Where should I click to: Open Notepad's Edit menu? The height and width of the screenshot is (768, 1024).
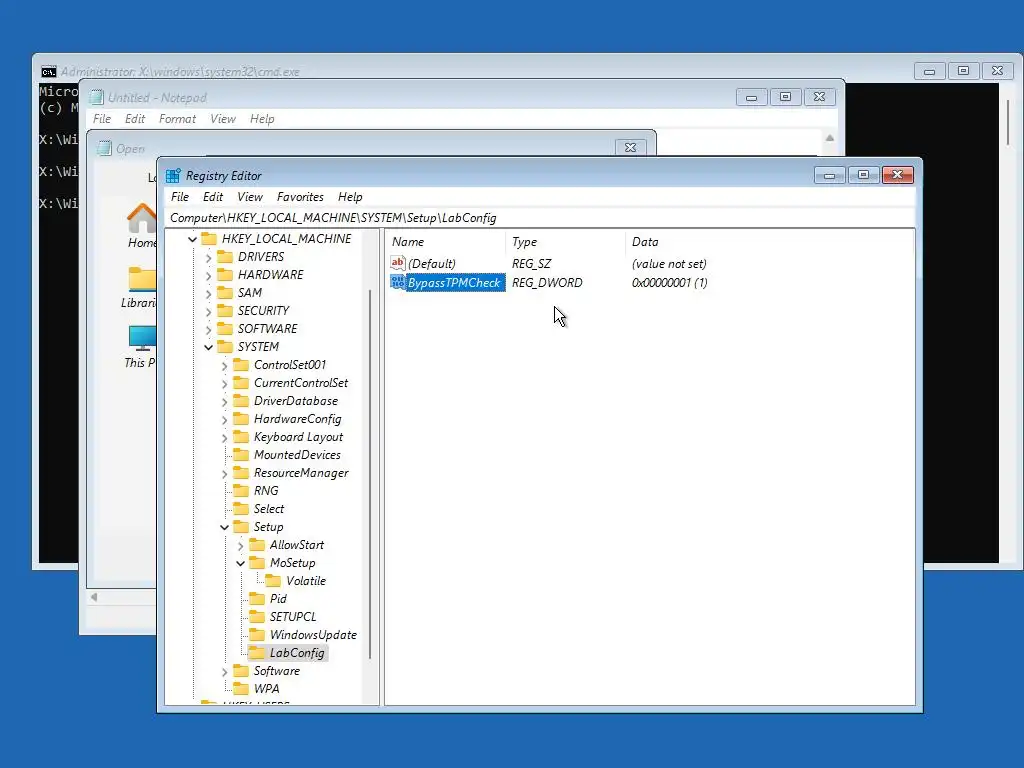point(135,119)
